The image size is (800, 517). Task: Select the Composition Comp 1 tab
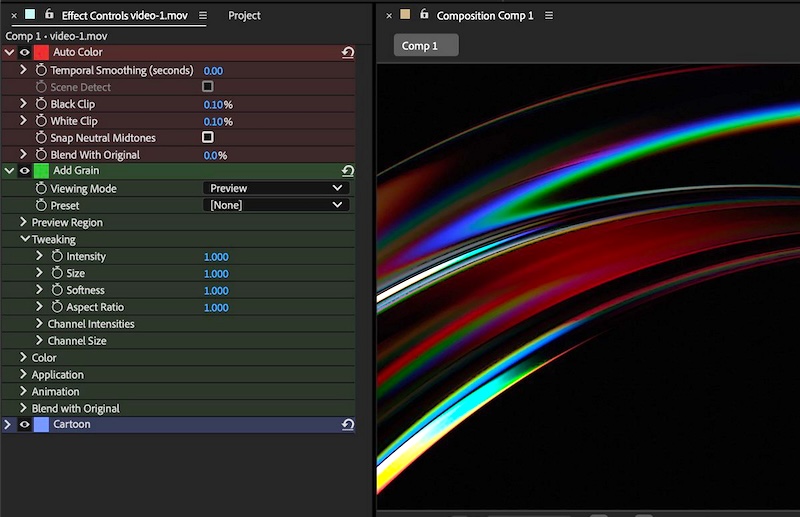pyautogui.click(x=485, y=16)
